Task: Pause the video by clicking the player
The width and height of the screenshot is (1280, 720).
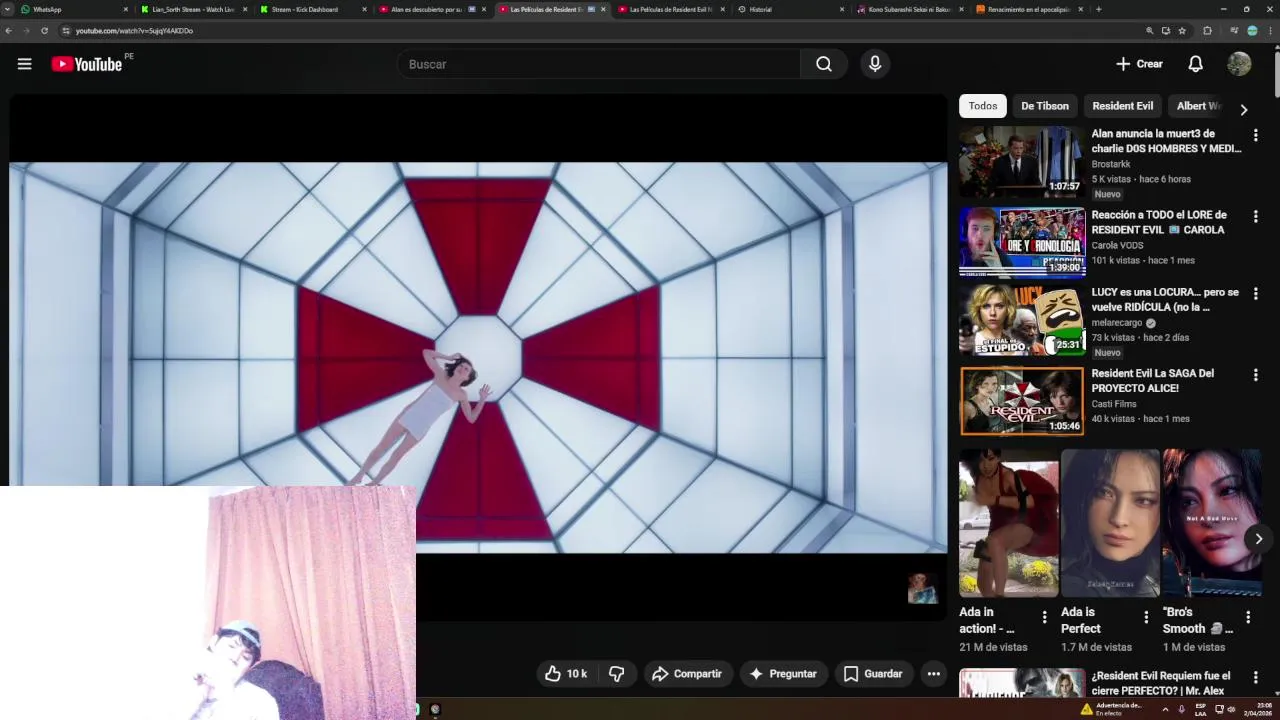Action: [x=478, y=357]
